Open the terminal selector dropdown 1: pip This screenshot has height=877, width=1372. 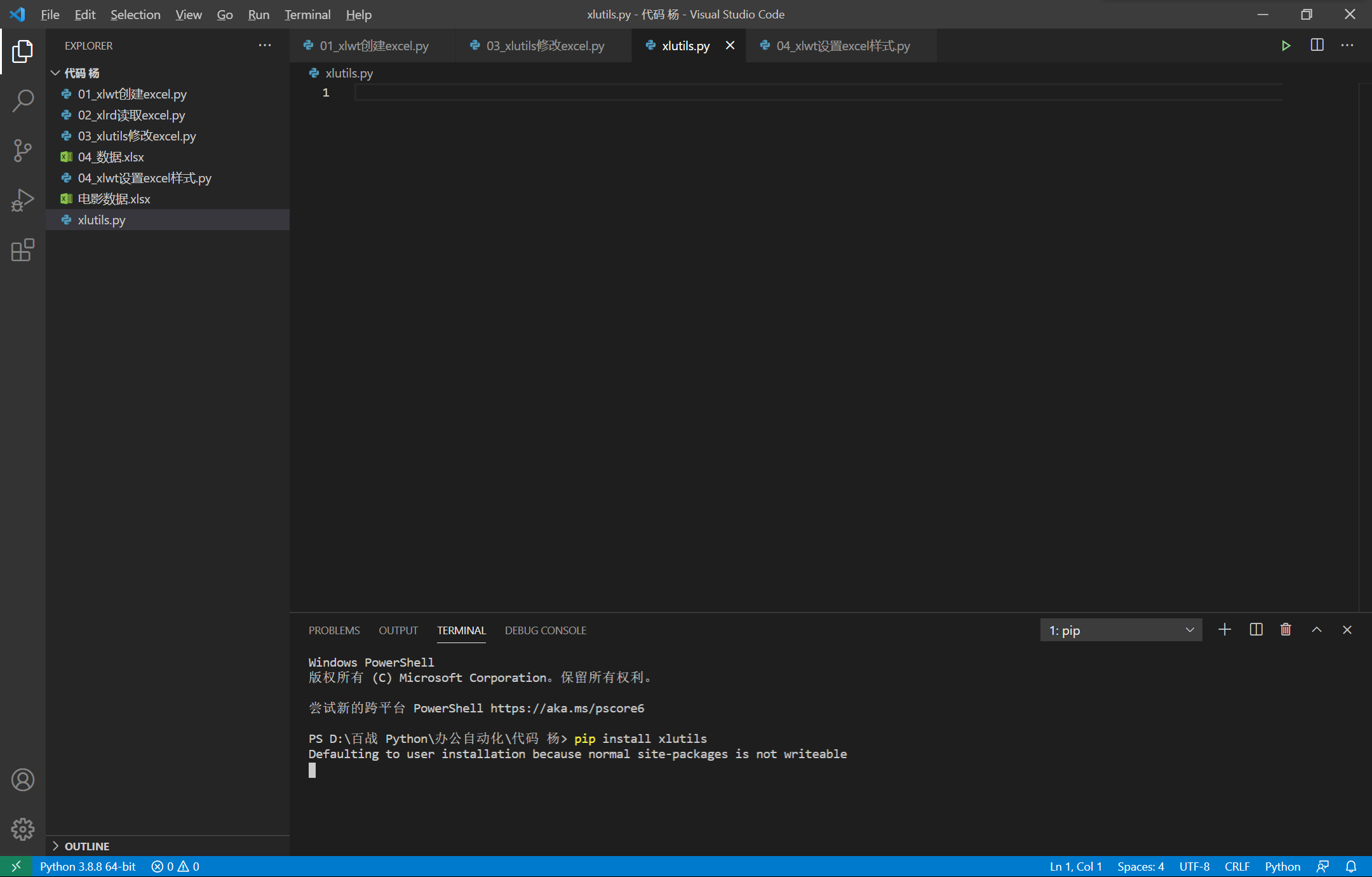click(x=1121, y=630)
